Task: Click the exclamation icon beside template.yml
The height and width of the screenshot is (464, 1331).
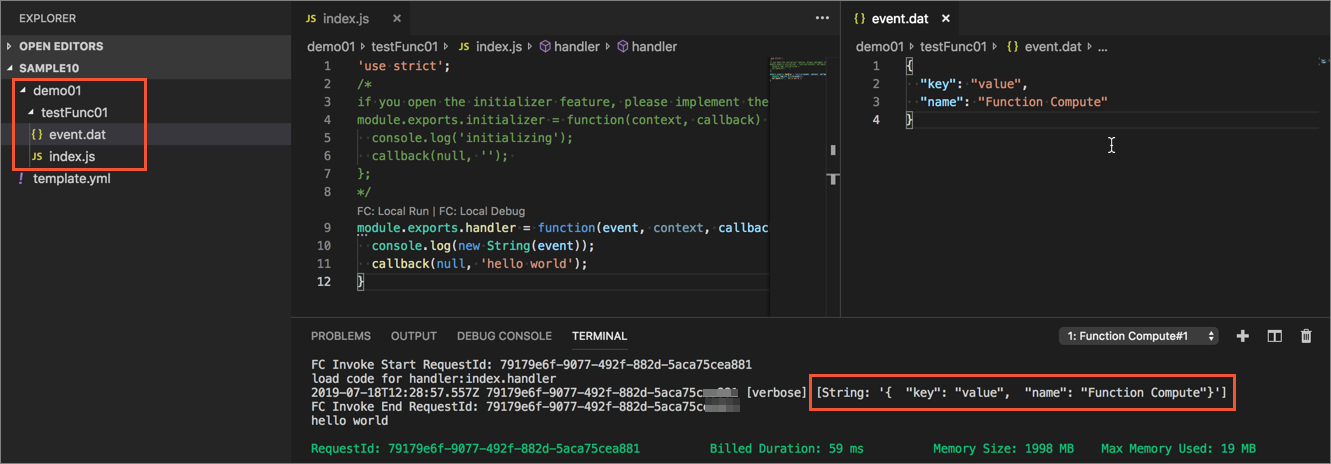Action: pyautogui.click(x=21, y=179)
